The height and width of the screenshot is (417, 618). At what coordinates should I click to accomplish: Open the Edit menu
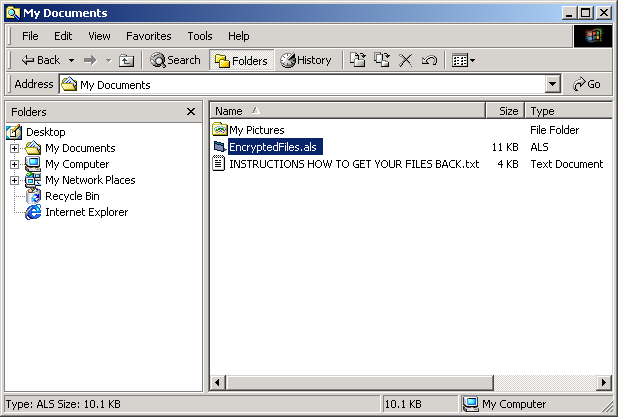point(63,36)
